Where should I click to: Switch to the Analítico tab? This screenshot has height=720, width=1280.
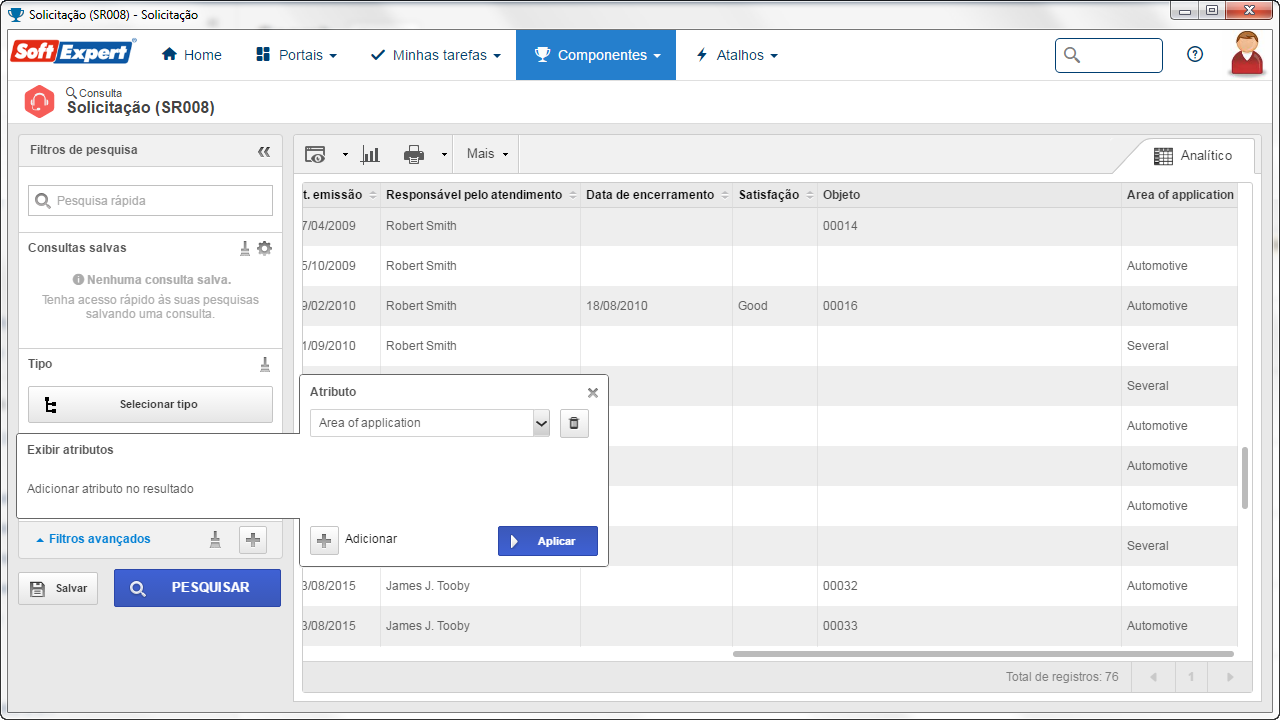[1192, 156]
